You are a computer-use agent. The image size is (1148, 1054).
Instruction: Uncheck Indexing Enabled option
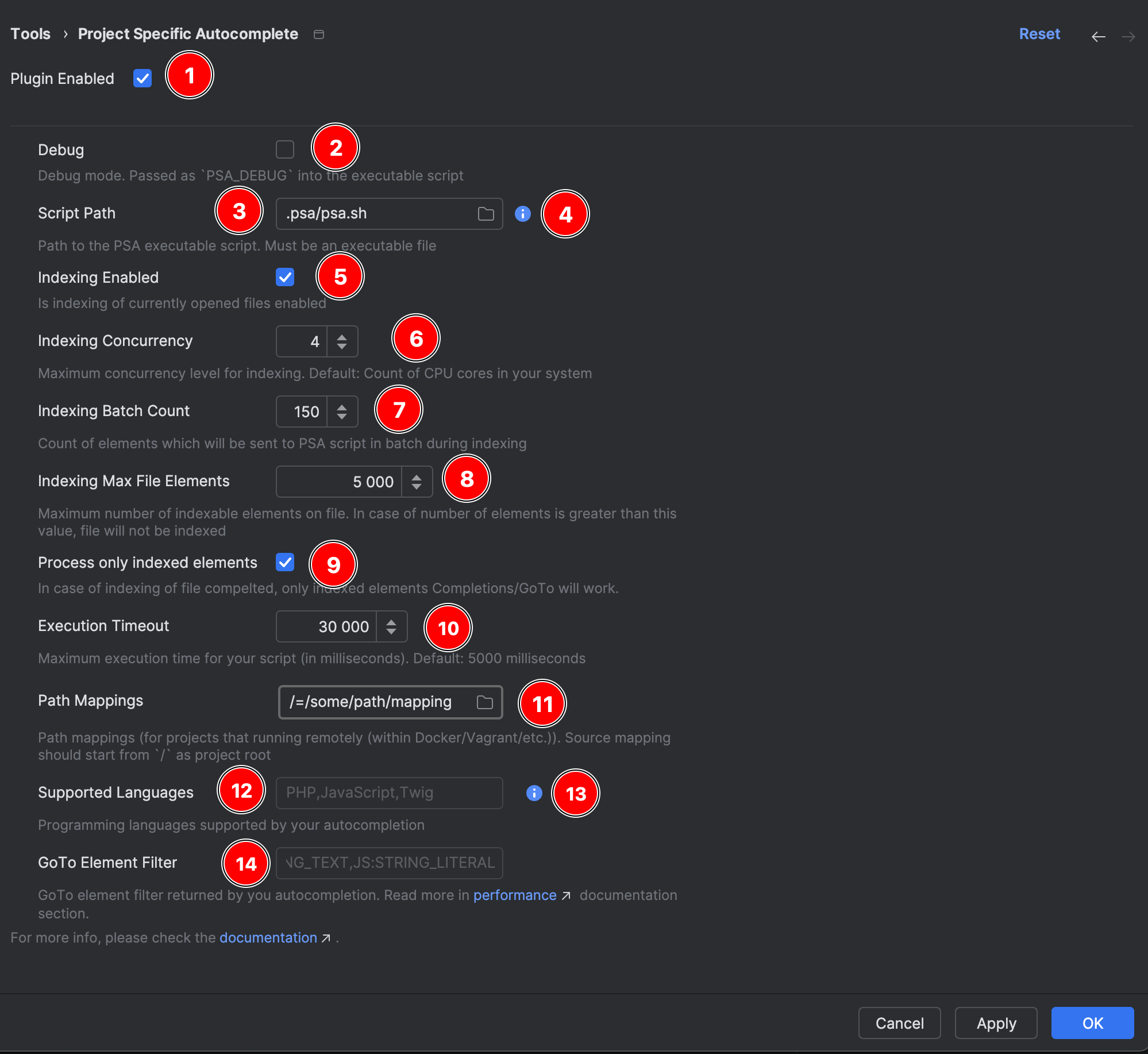285,277
